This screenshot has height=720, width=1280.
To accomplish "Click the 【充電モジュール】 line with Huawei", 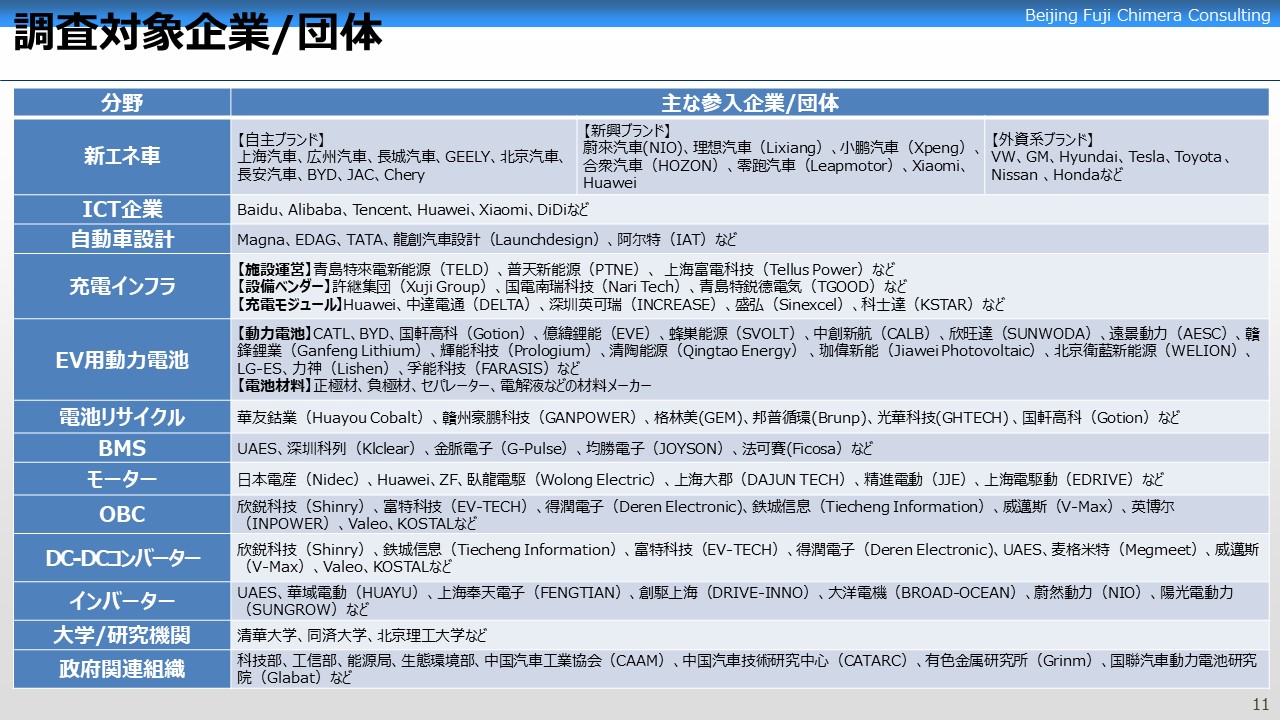I will point(620,304).
